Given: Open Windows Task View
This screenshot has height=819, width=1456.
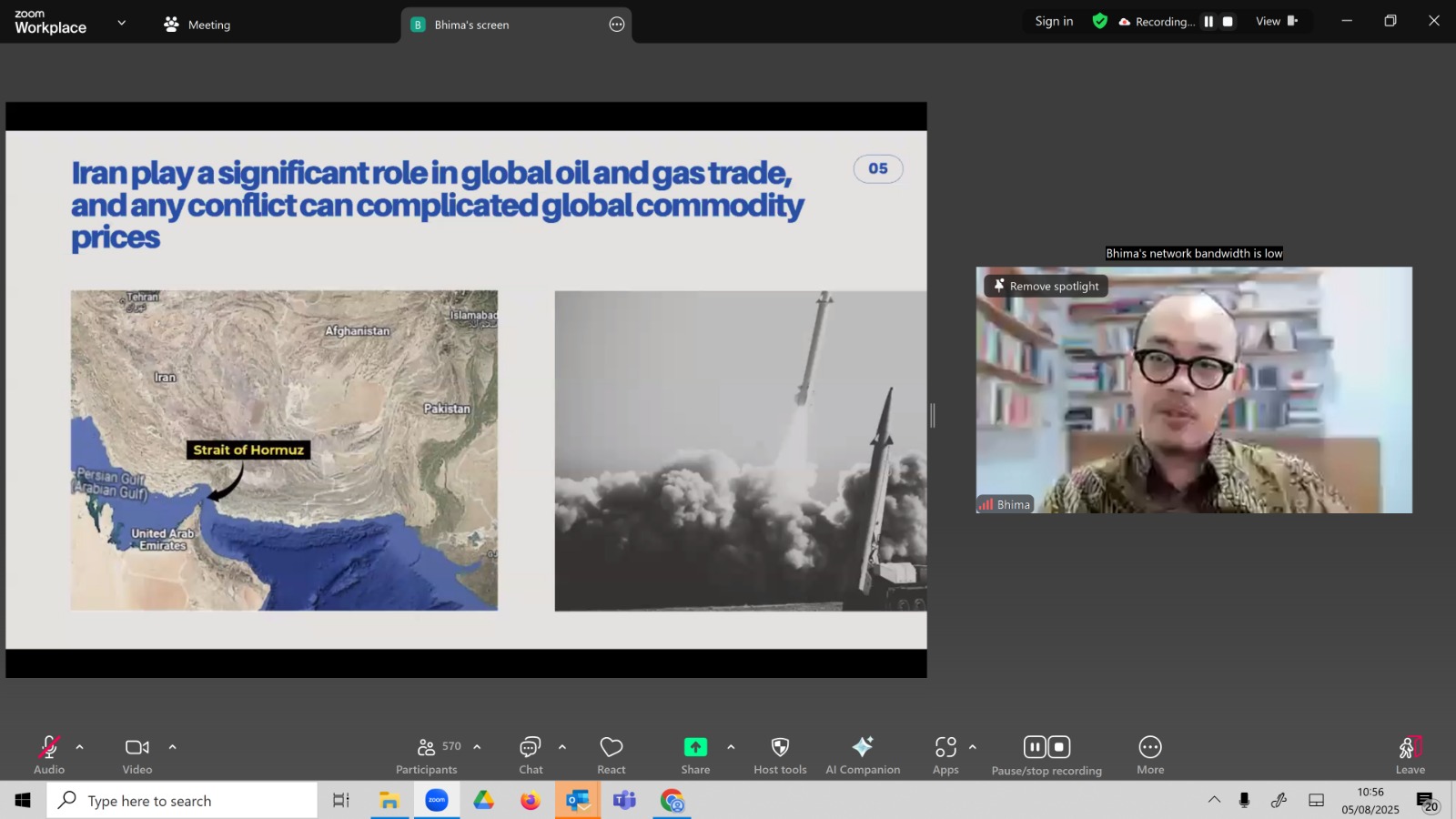Looking at the screenshot, I should (x=341, y=801).
